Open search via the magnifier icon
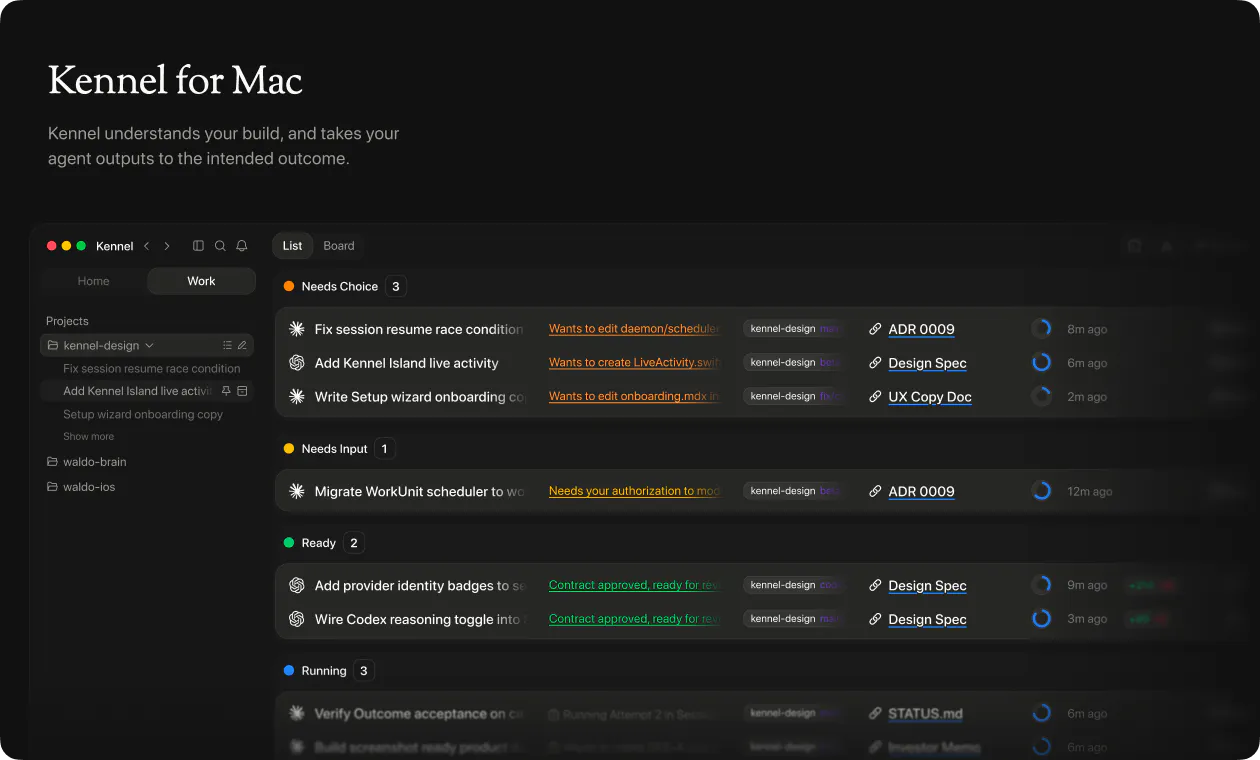This screenshot has width=1260, height=760. [x=220, y=246]
